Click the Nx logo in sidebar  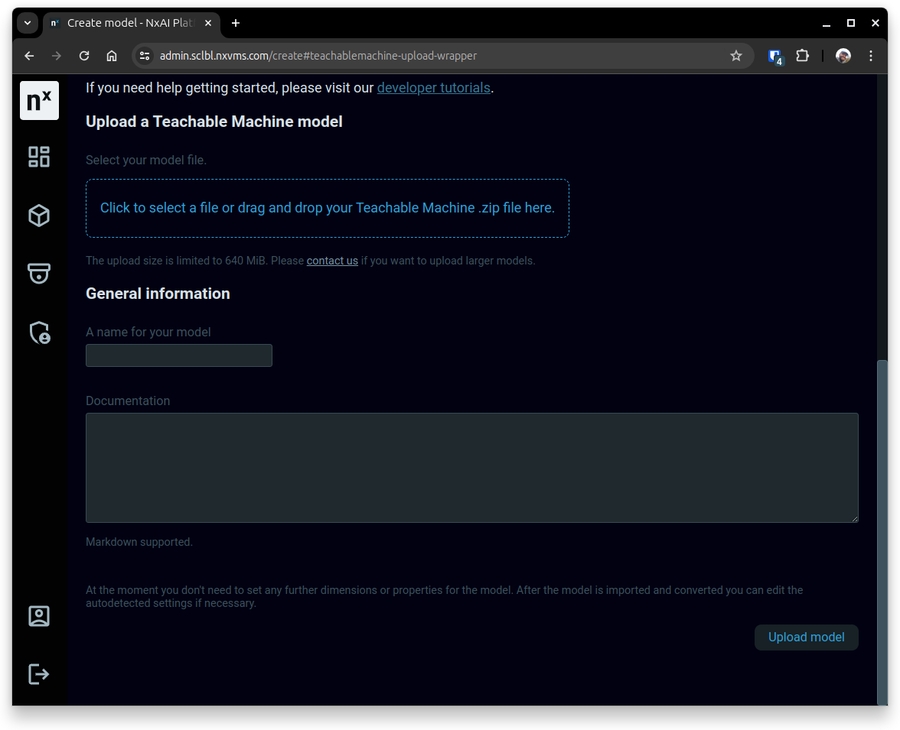coord(39,101)
